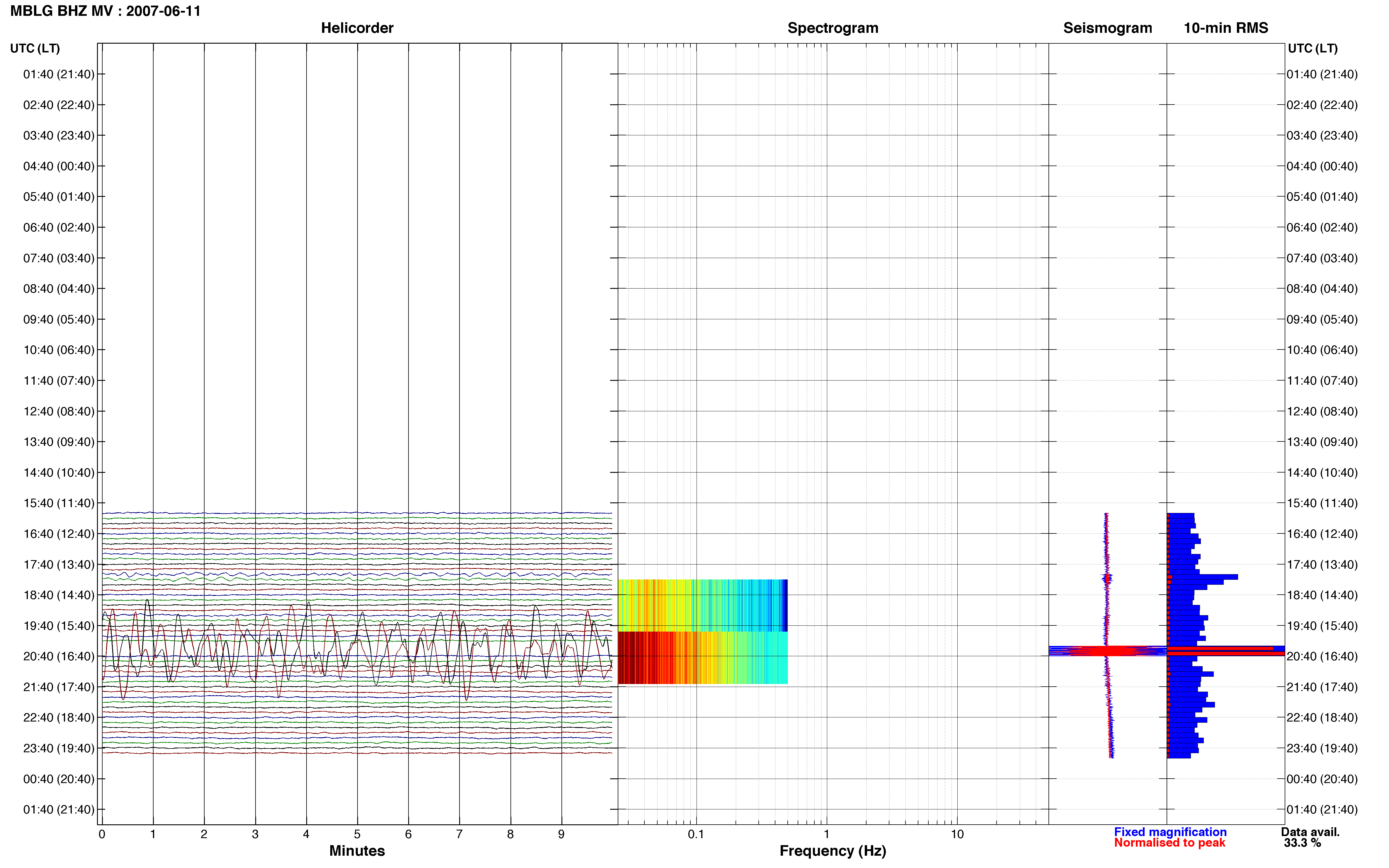Click the lower dark-red spectrogram band
Screen dimensions: 1389x868
703,658
